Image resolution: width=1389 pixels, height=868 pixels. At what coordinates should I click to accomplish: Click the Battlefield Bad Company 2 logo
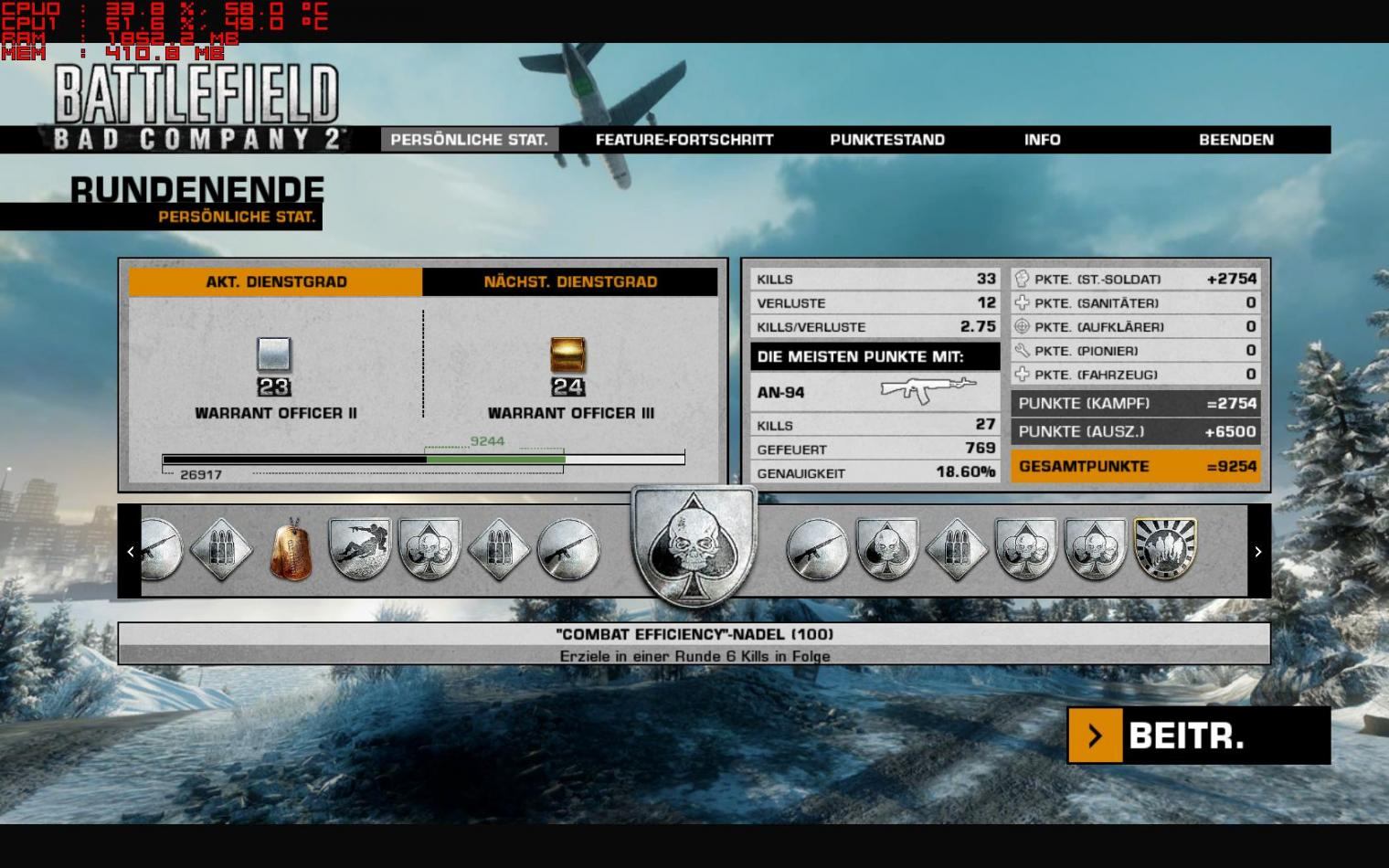pos(196,106)
